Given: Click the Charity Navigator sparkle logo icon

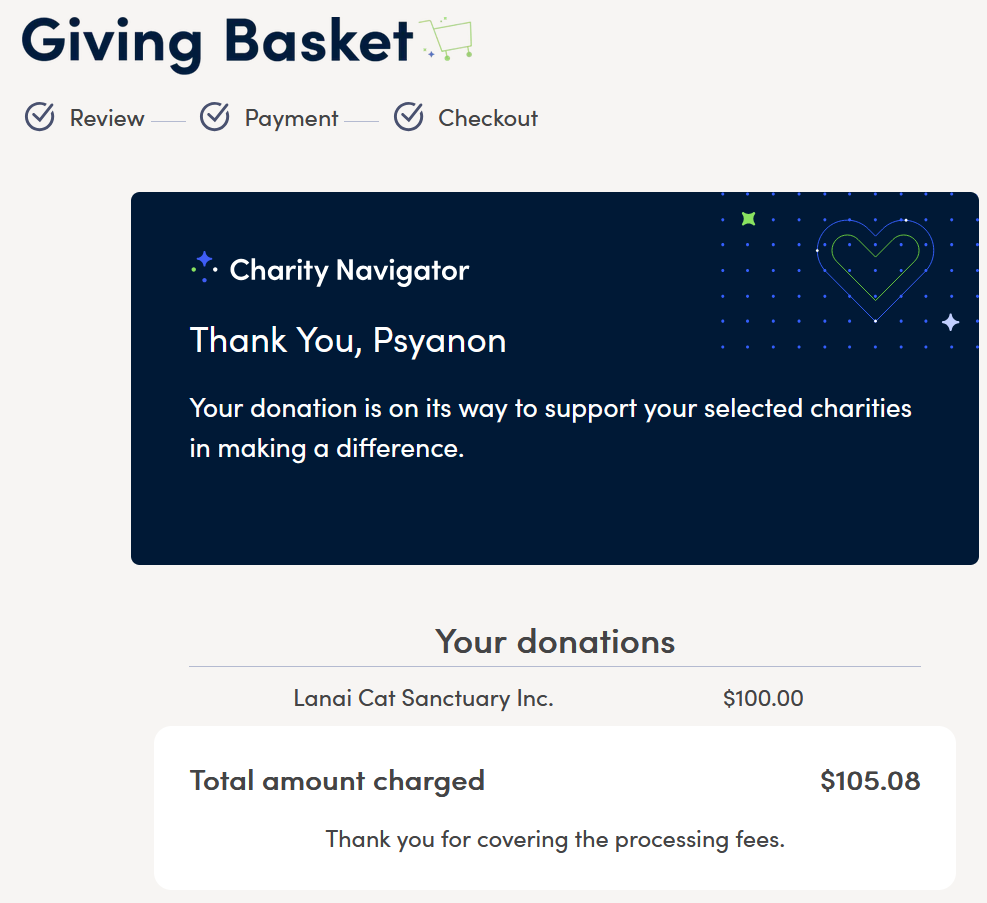Looking at the screenshot, I should (x=205, y=267).
